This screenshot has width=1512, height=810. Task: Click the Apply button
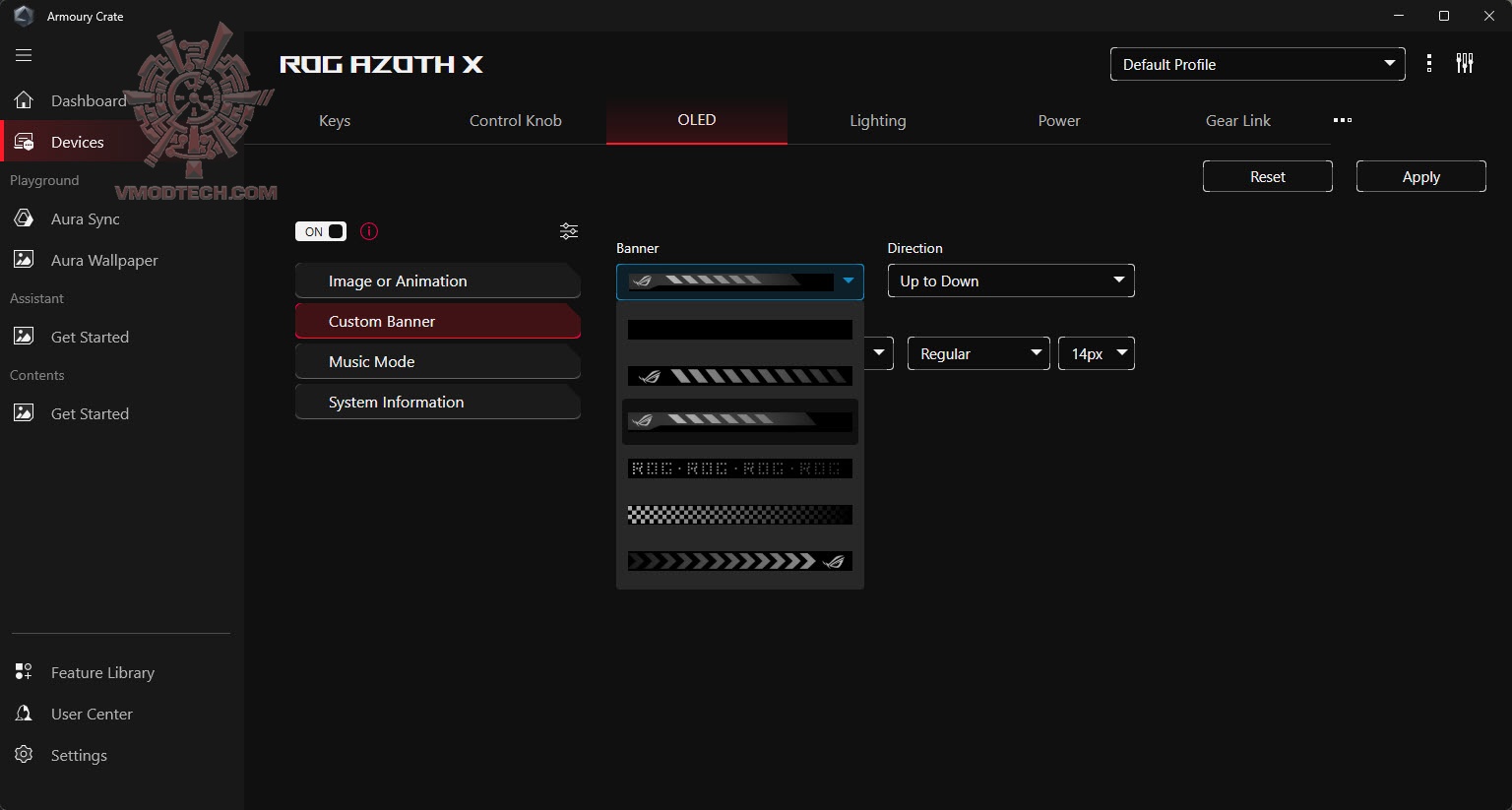[x=1421, y=176]
